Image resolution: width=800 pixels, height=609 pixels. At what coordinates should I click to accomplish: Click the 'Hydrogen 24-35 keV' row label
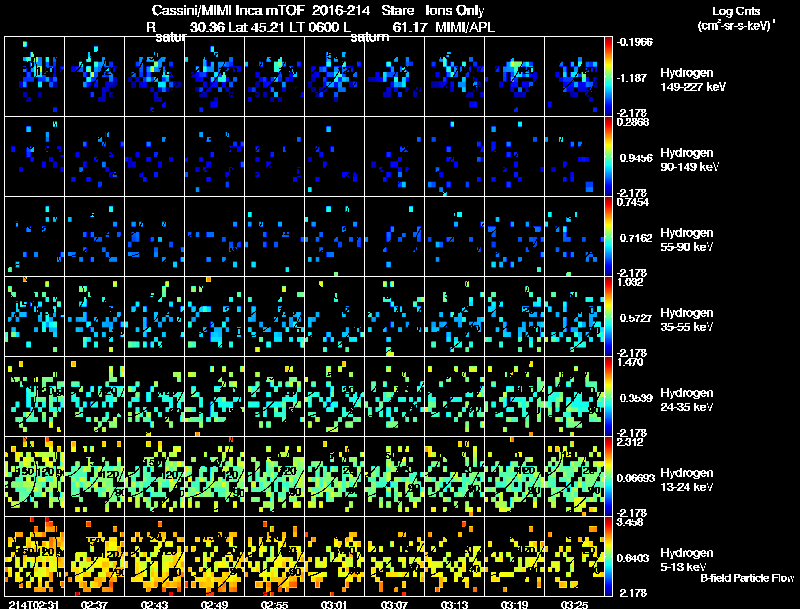687,400
